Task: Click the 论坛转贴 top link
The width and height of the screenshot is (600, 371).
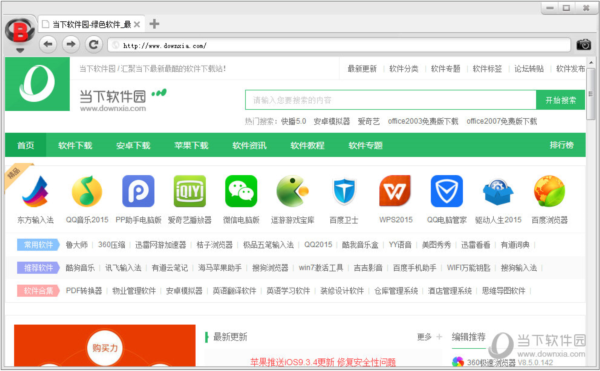Action: (529, 69)
